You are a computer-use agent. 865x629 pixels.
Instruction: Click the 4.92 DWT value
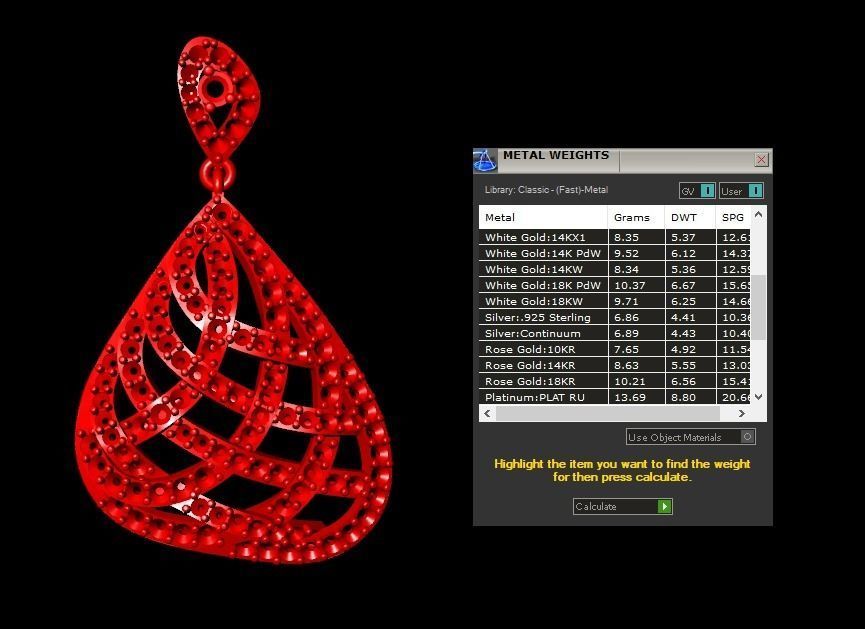pos(683,349)
